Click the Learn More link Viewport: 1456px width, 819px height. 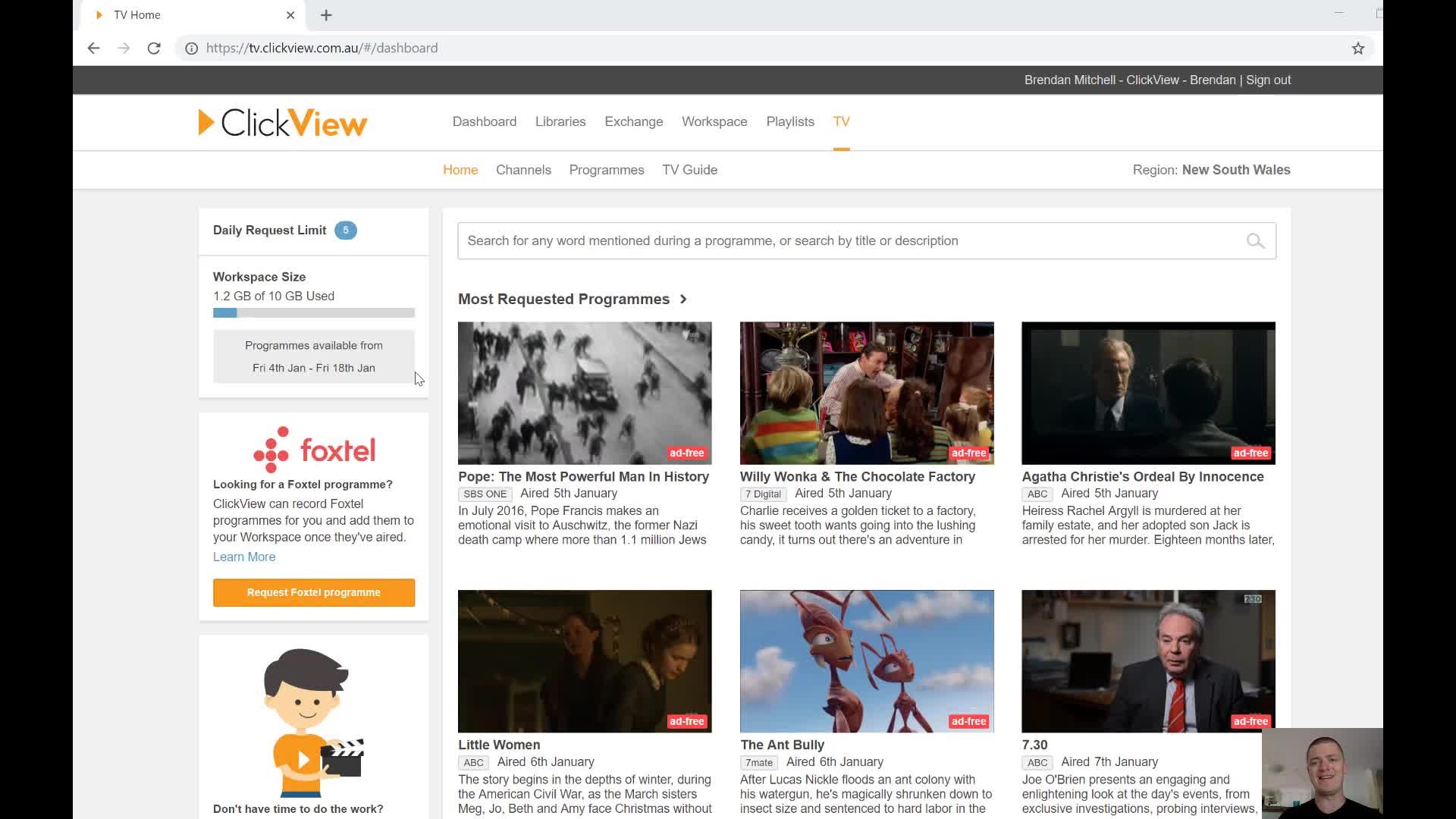(244, 557)
